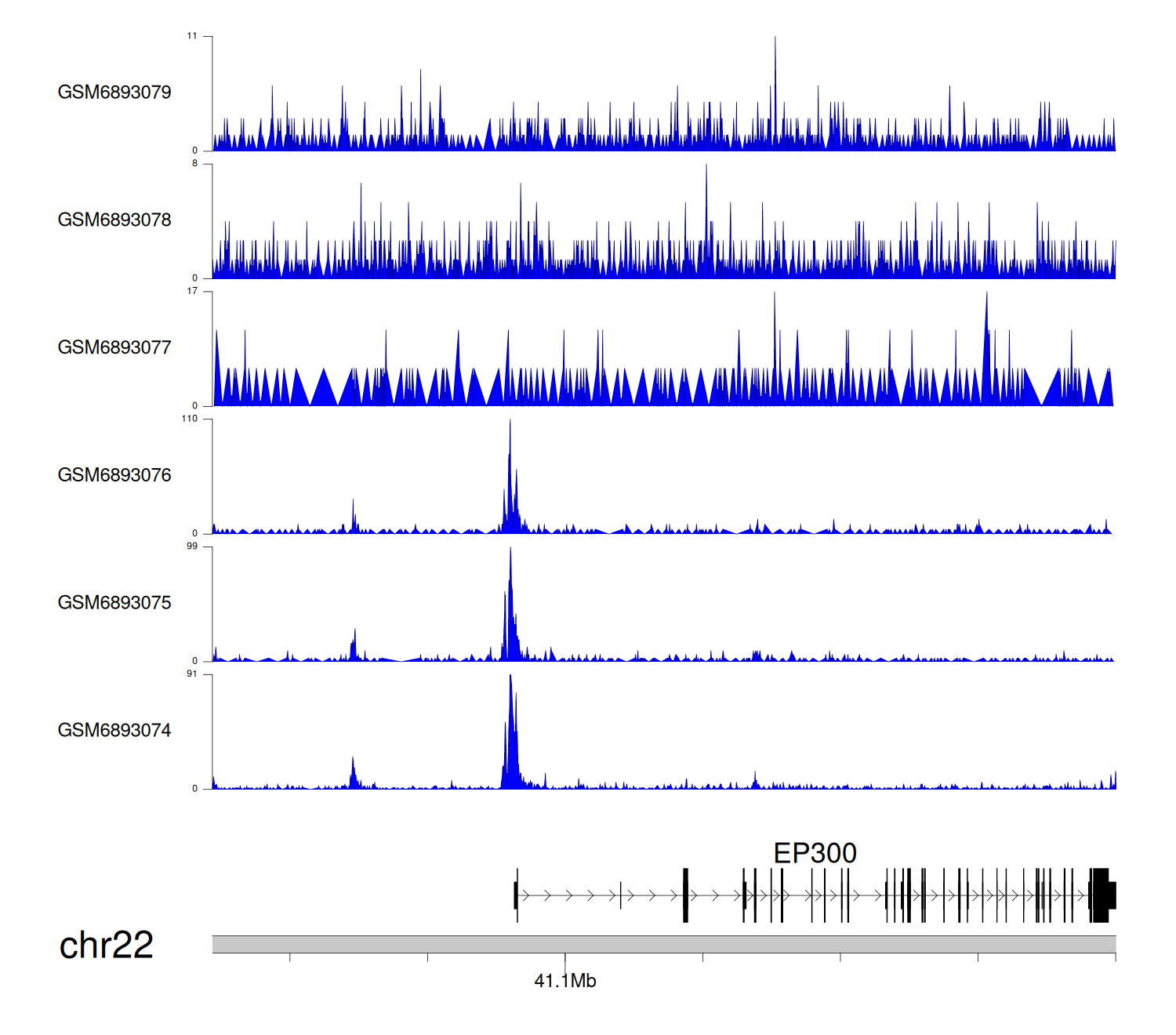Select the first exon at EP300 start
Screen dimensions: 1176x1035
516,895
